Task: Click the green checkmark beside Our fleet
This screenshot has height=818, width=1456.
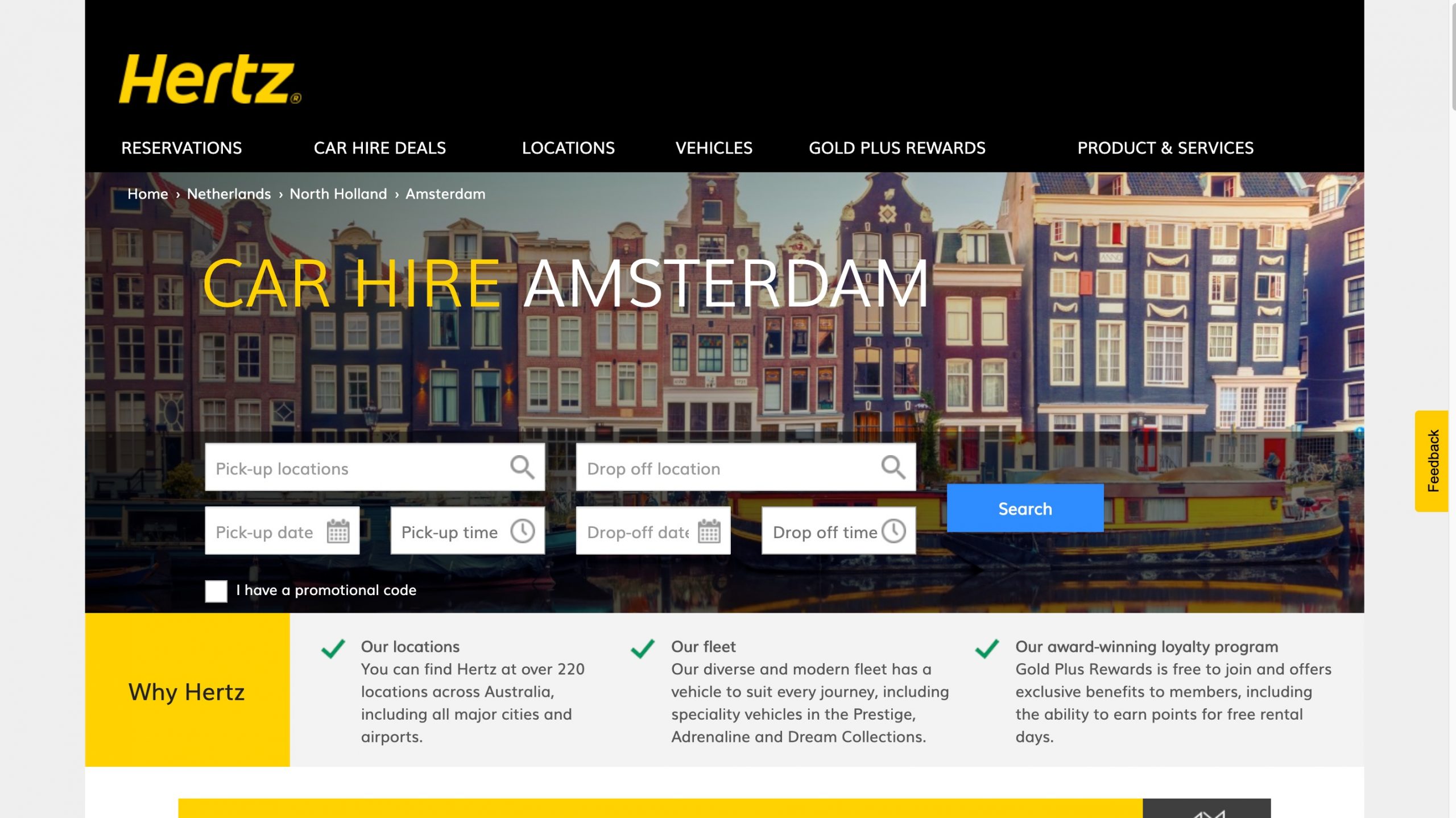Action: pos(643,648)
